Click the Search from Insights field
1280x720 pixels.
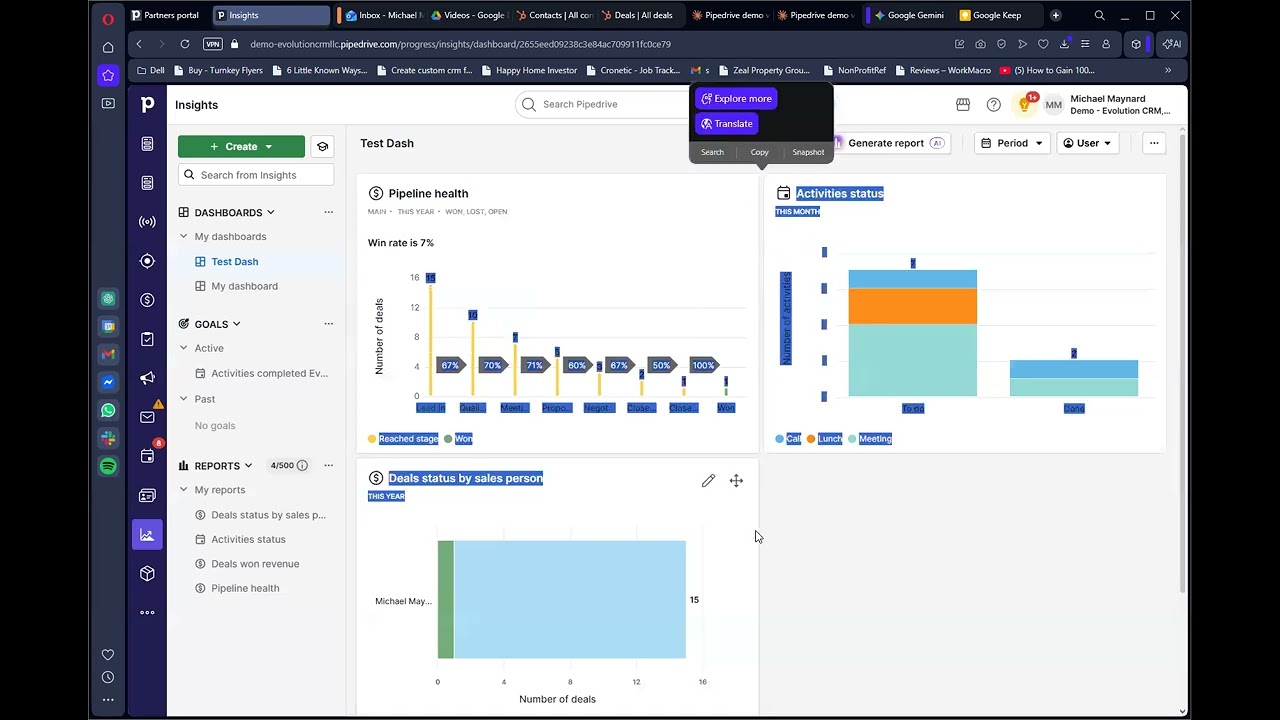[x=256, y=175]
